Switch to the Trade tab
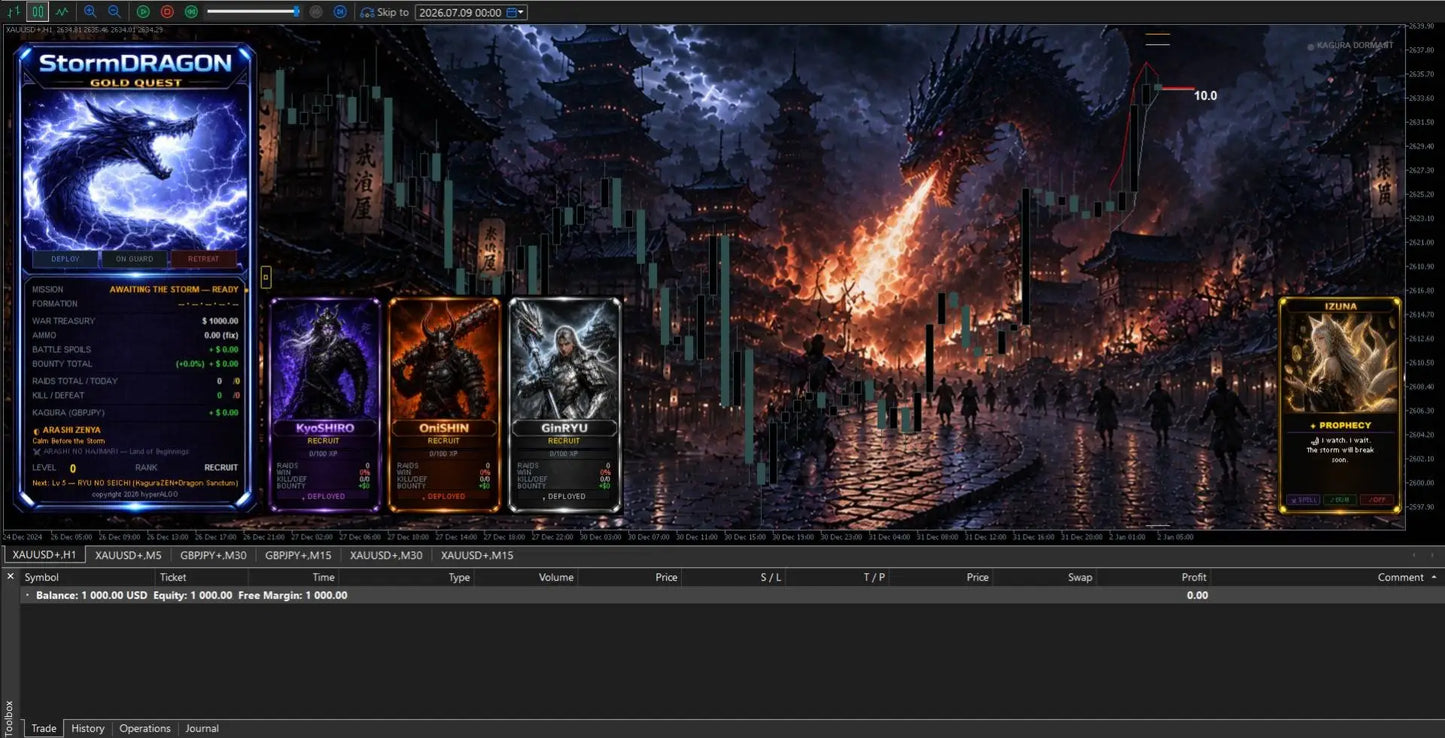Screen dimensions: 1445x738 click(44, 728)
